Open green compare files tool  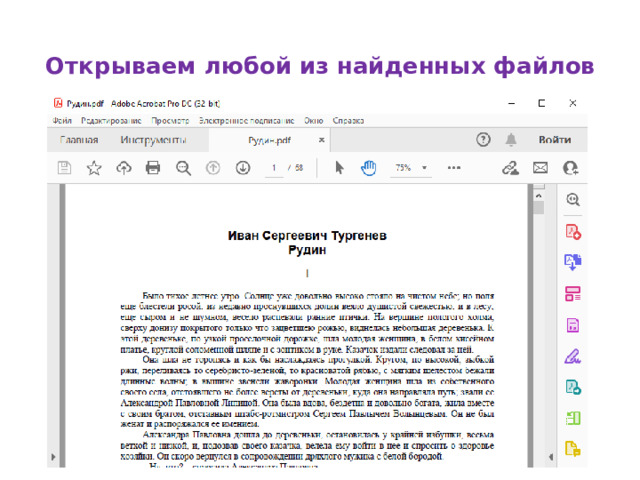click(x=573, y=418)
